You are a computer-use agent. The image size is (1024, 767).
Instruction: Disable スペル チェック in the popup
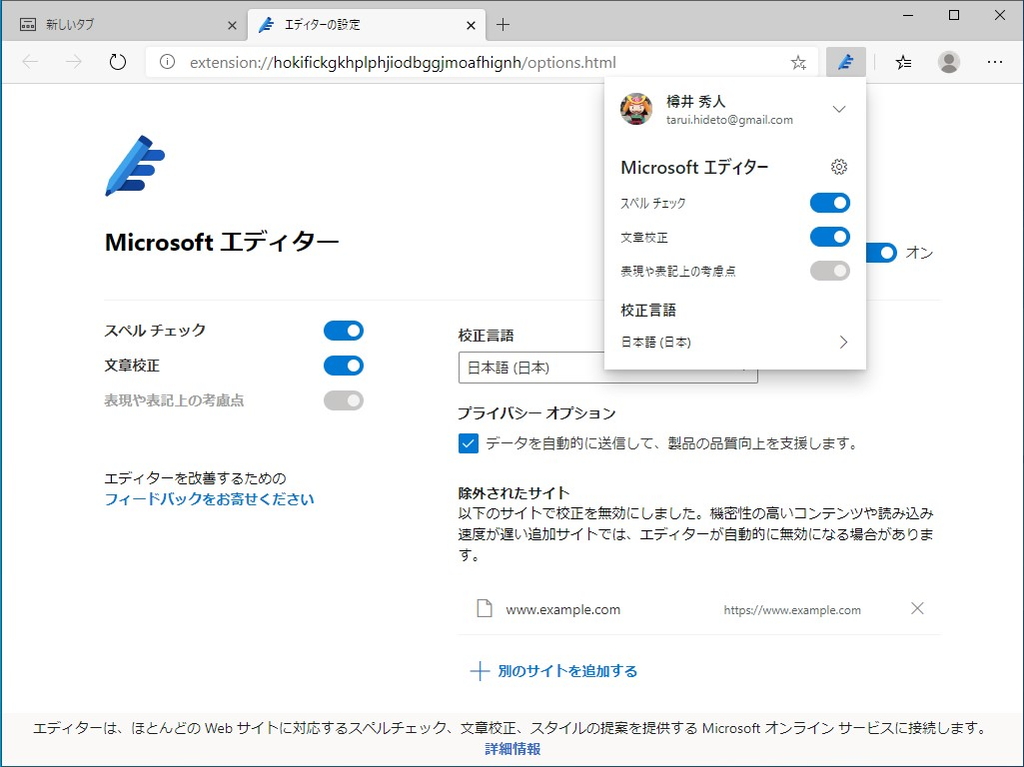(x=830, y=202)
